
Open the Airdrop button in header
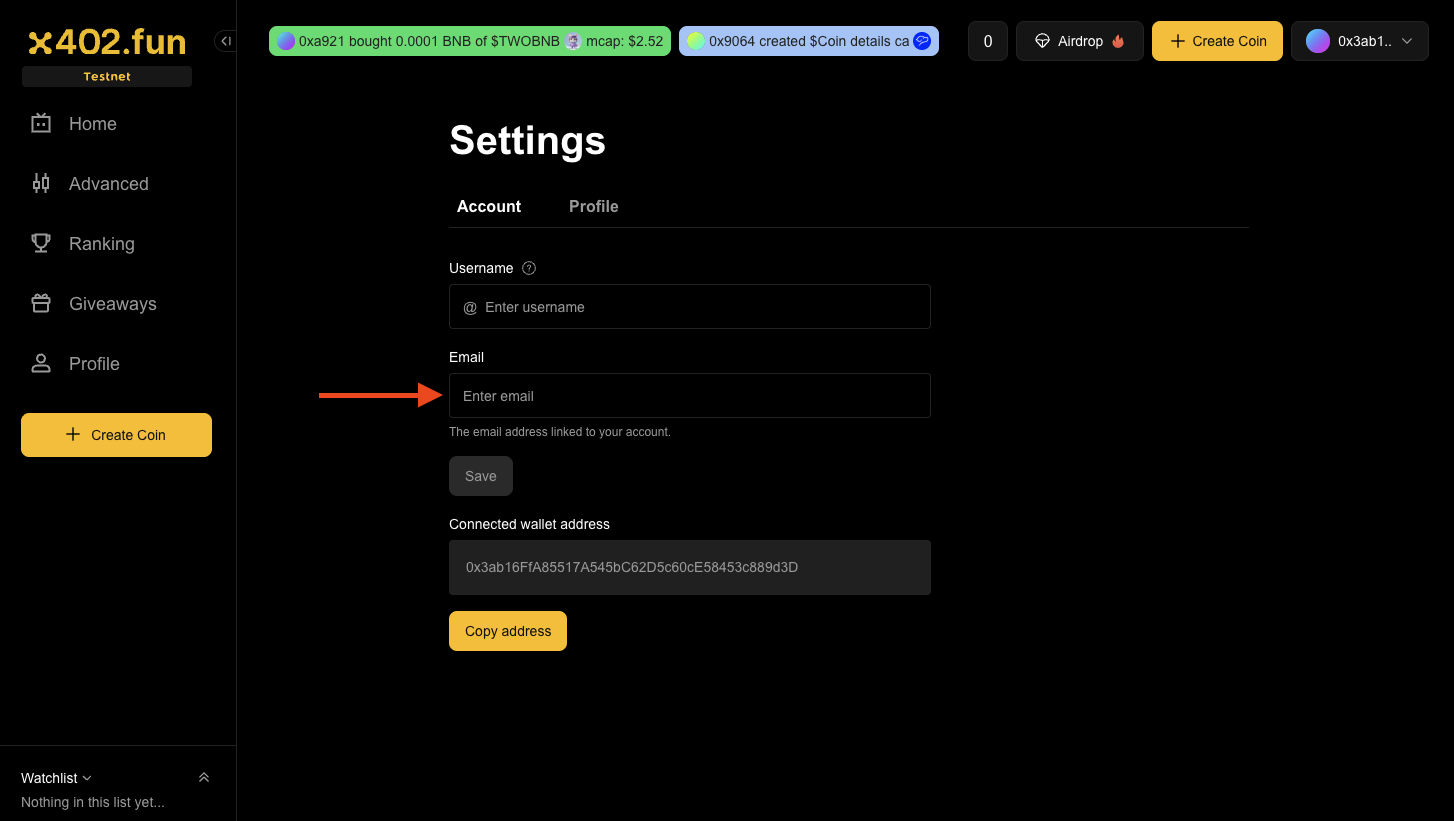[x=1079, y=41]
